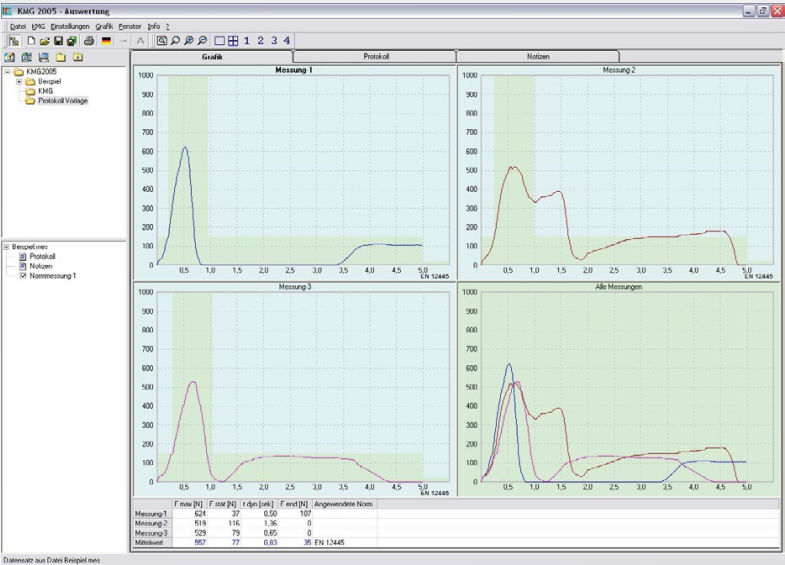Click the save diskette icon

pyautogui.click(x=58, y=41)
